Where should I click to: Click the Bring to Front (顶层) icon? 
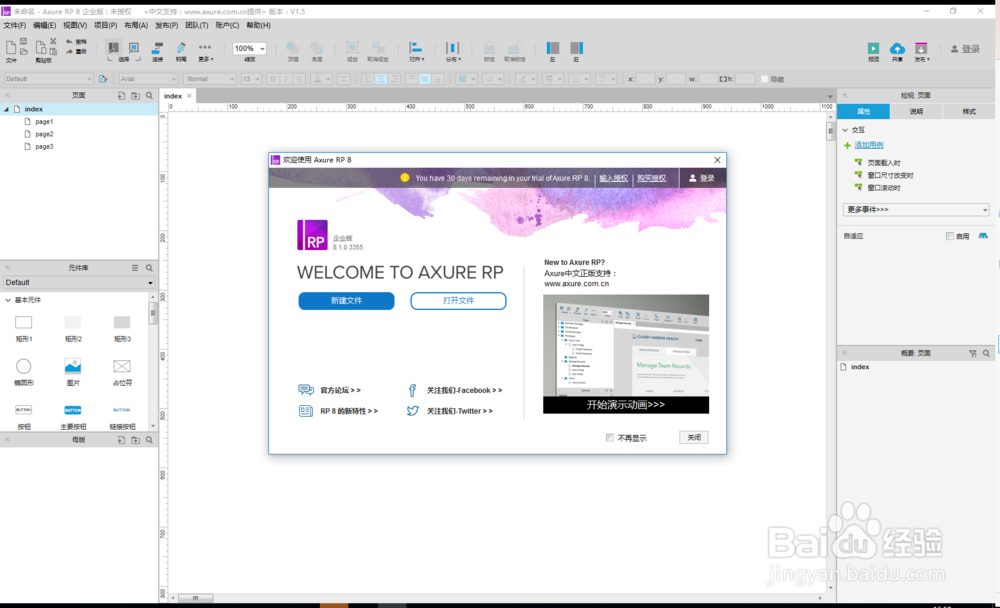[293, 48]
